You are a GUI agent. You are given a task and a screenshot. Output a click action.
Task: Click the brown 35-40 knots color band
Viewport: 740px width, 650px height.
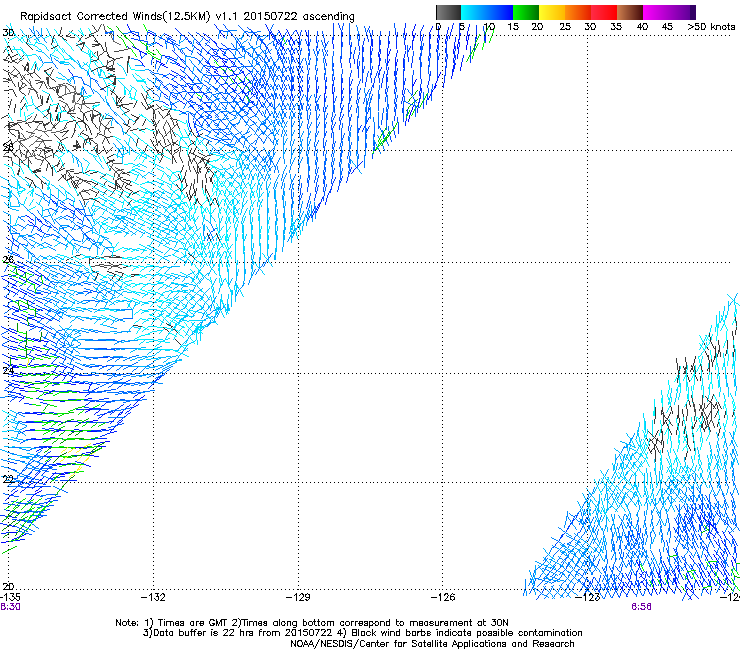click(630, 12)
